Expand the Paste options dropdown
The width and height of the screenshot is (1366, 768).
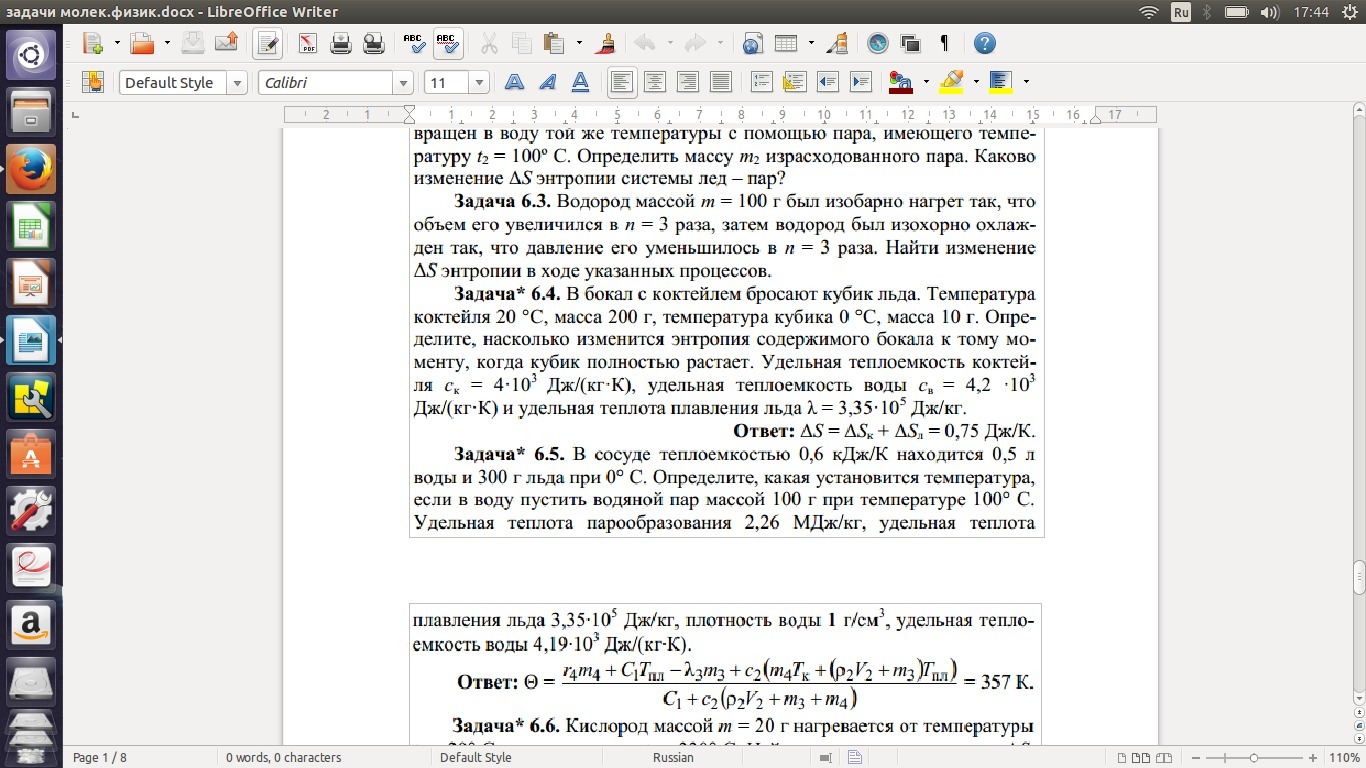click(579, 43)
